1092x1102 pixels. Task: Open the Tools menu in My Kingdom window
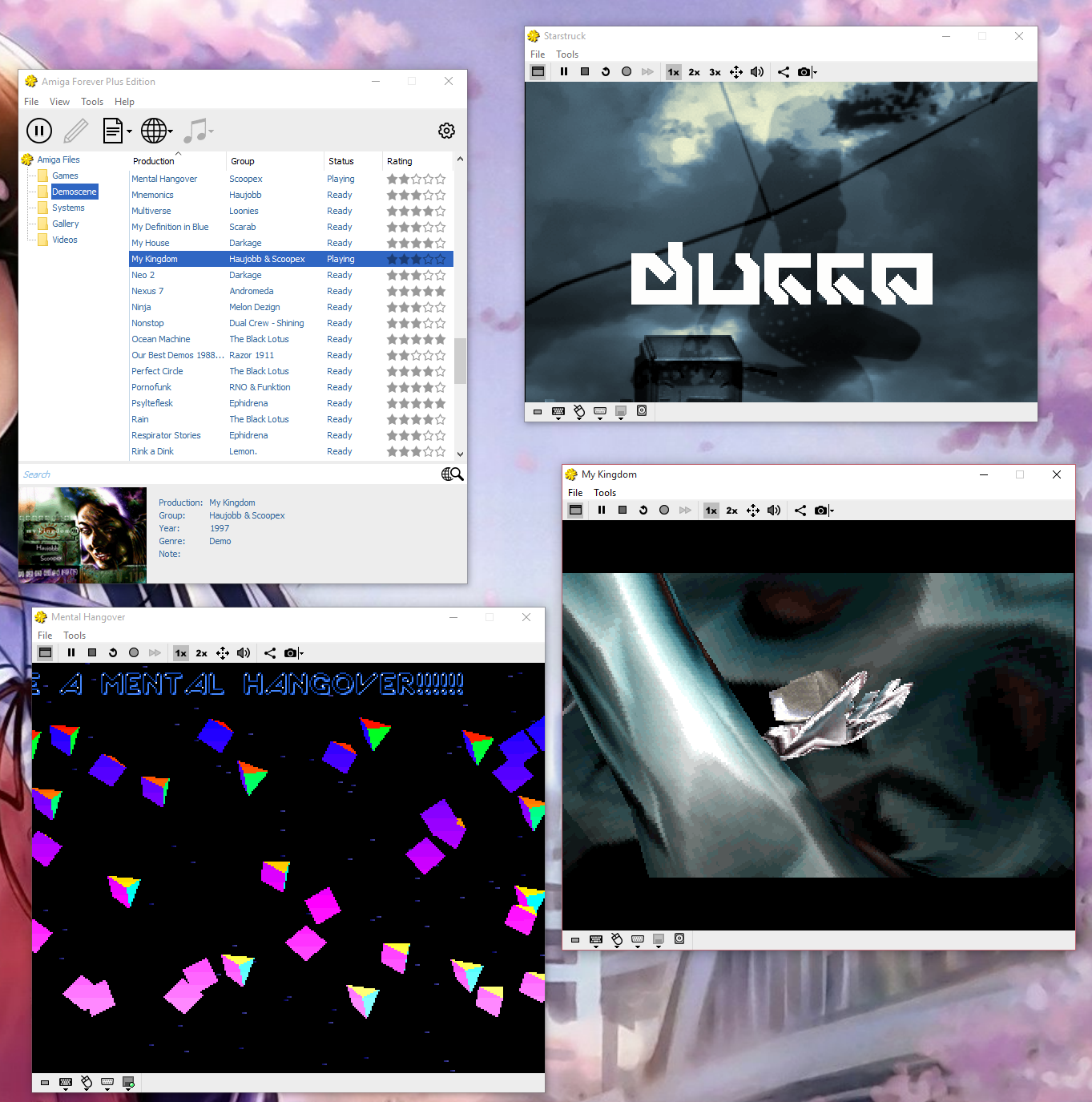[605, 493]
